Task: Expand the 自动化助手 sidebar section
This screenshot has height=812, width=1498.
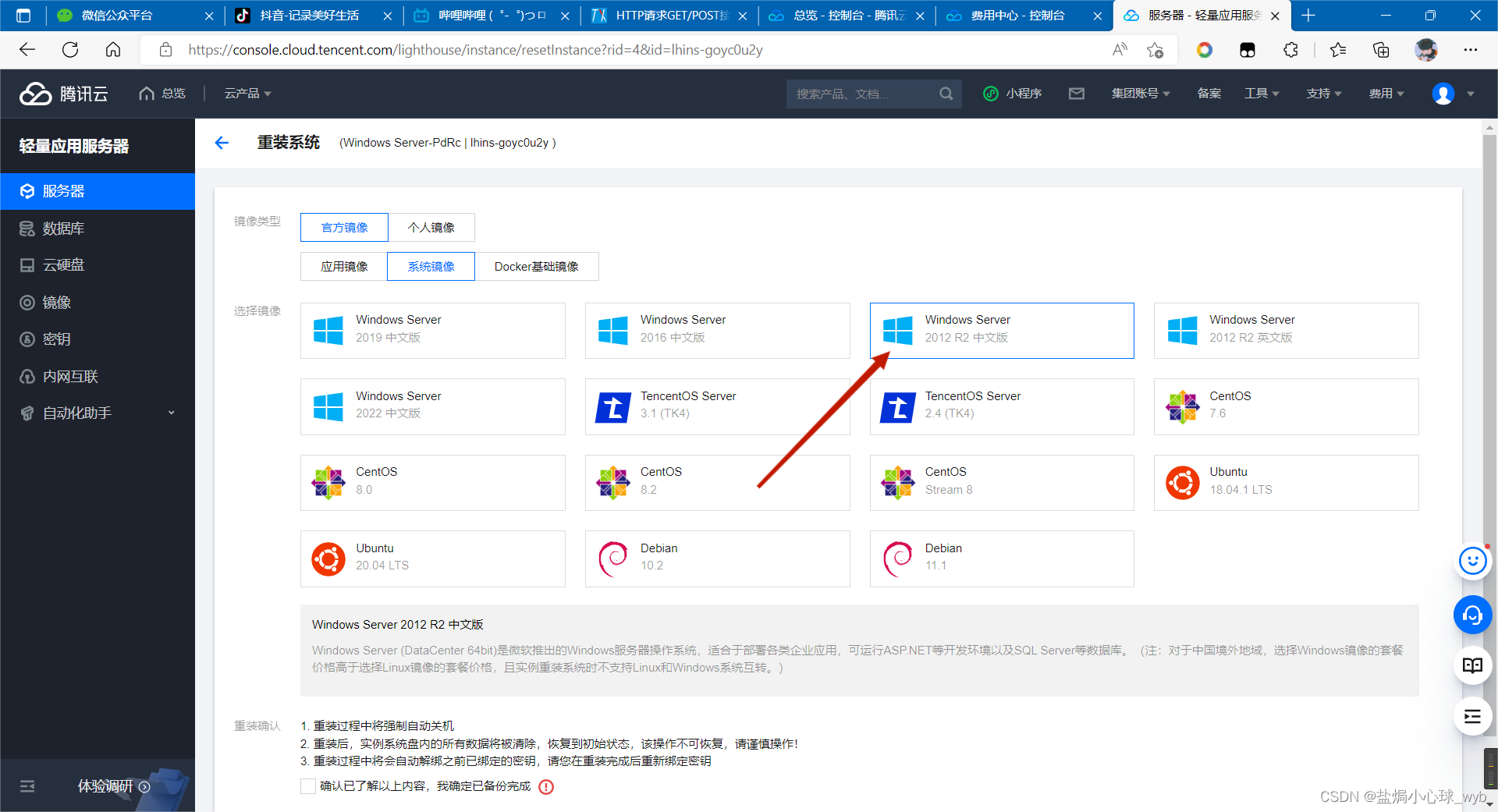Action: 98,413
